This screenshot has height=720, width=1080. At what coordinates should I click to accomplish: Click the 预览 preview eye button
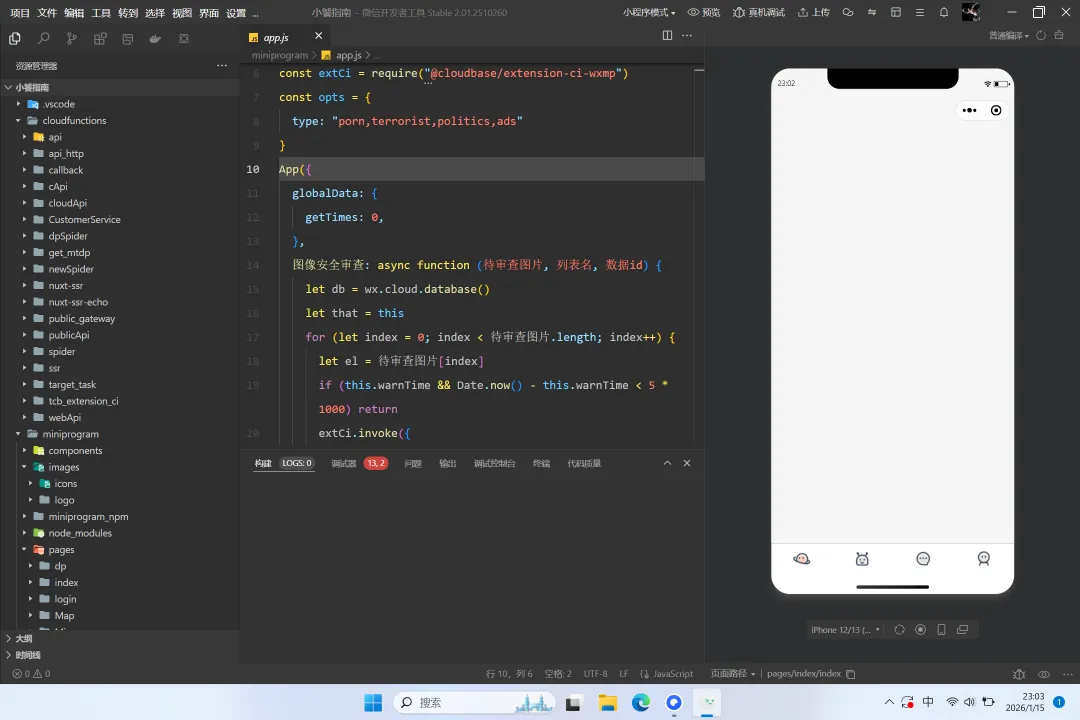704,12
